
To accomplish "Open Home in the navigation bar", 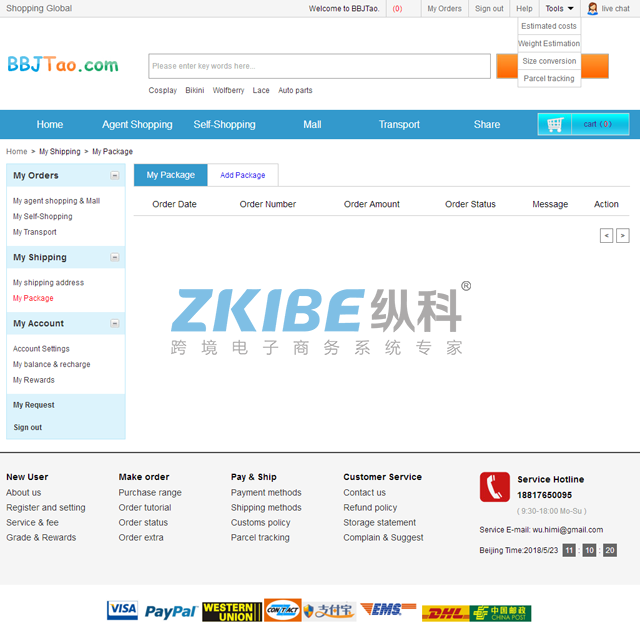I will (50, 125).
